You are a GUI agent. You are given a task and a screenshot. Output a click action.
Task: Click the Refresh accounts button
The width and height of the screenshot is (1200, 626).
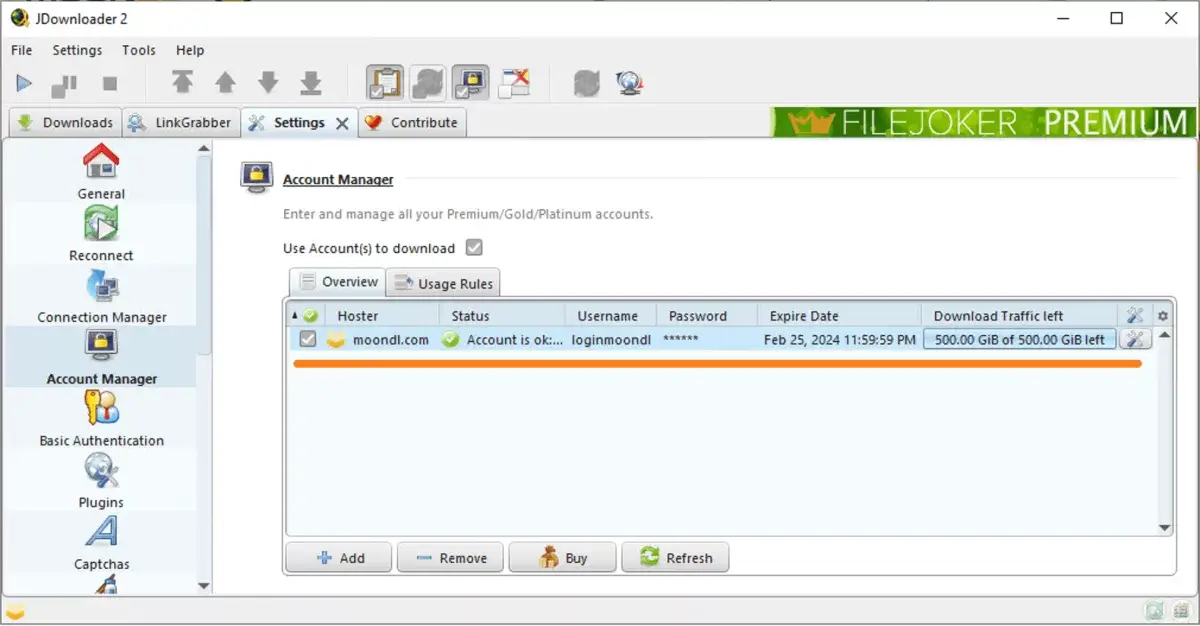(675, 558)
